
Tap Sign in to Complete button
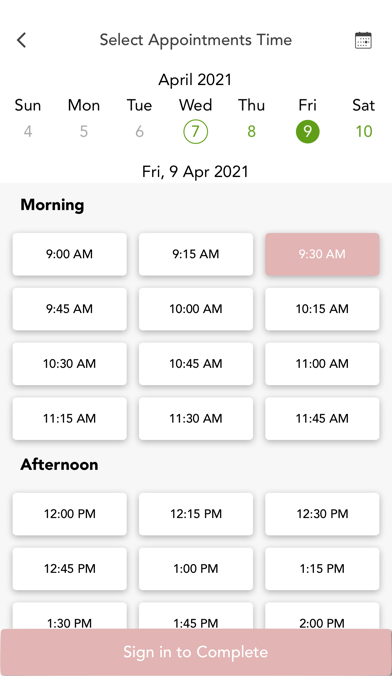pyautogui.click(x=196, y=652)
